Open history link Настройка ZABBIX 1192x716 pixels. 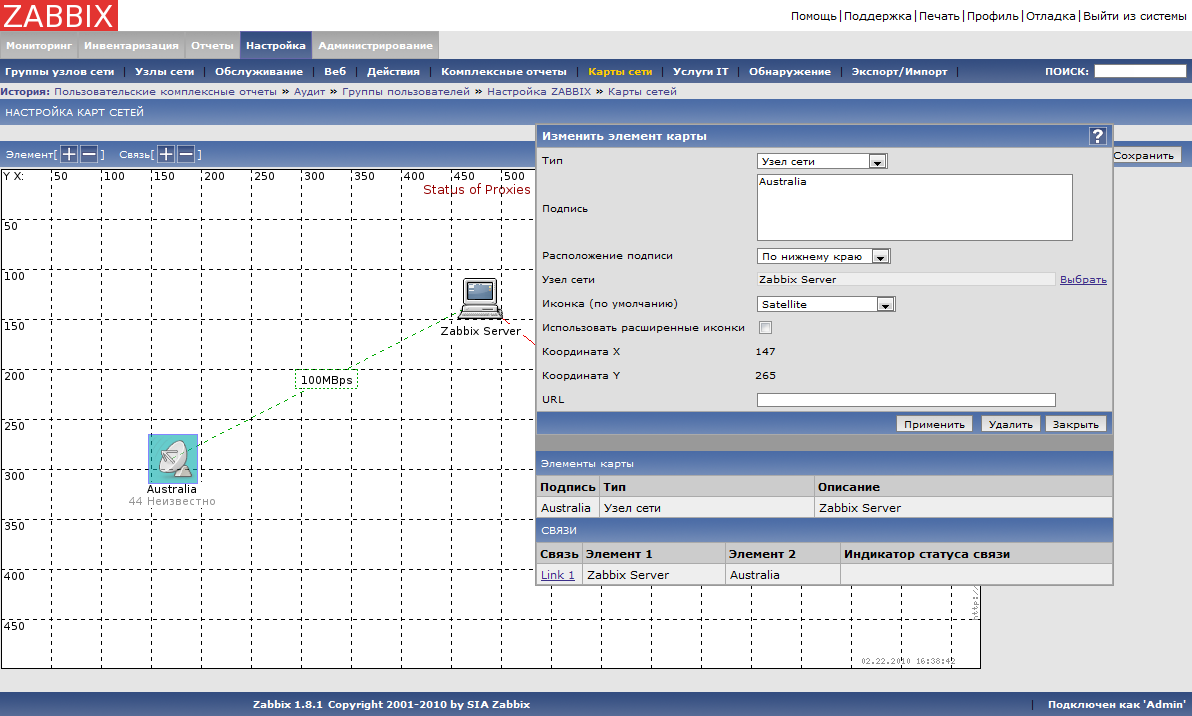click(539, 91)
